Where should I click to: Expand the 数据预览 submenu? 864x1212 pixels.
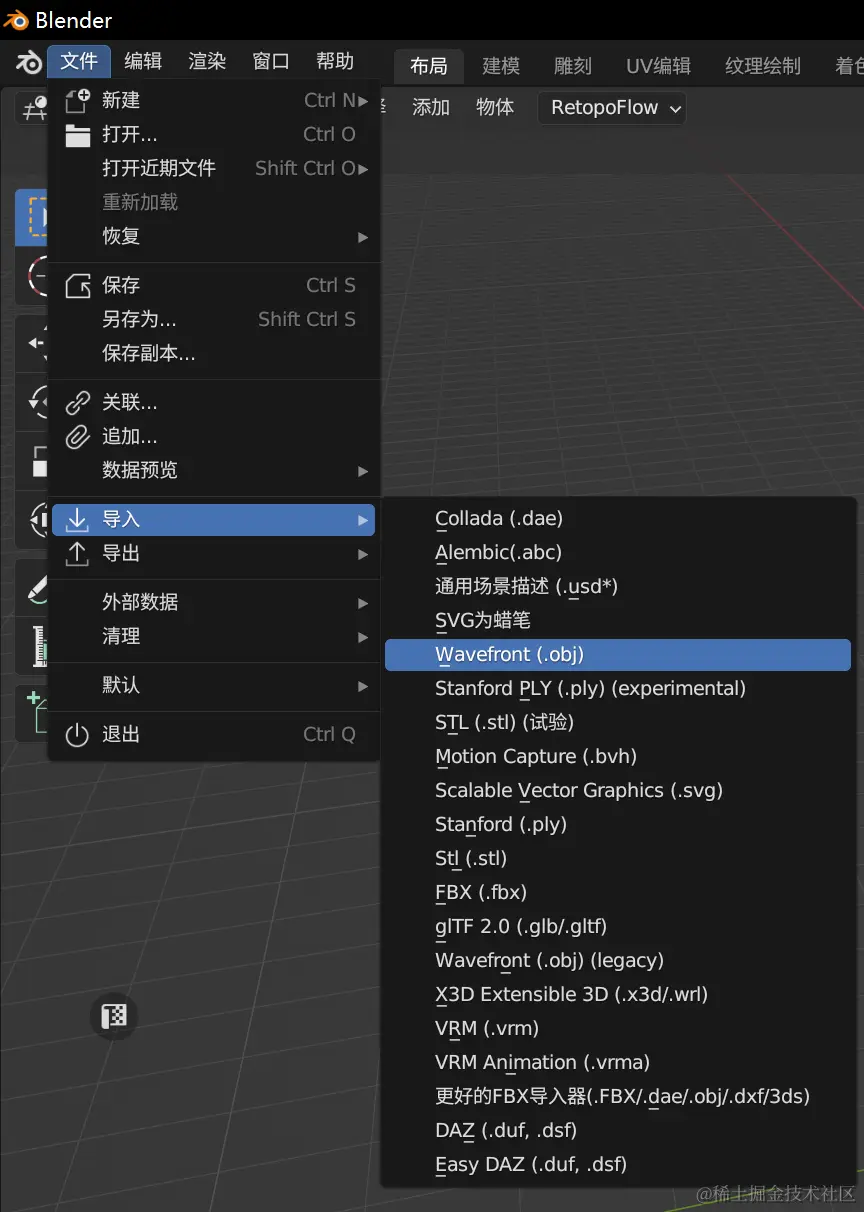[x=214, y=470]
